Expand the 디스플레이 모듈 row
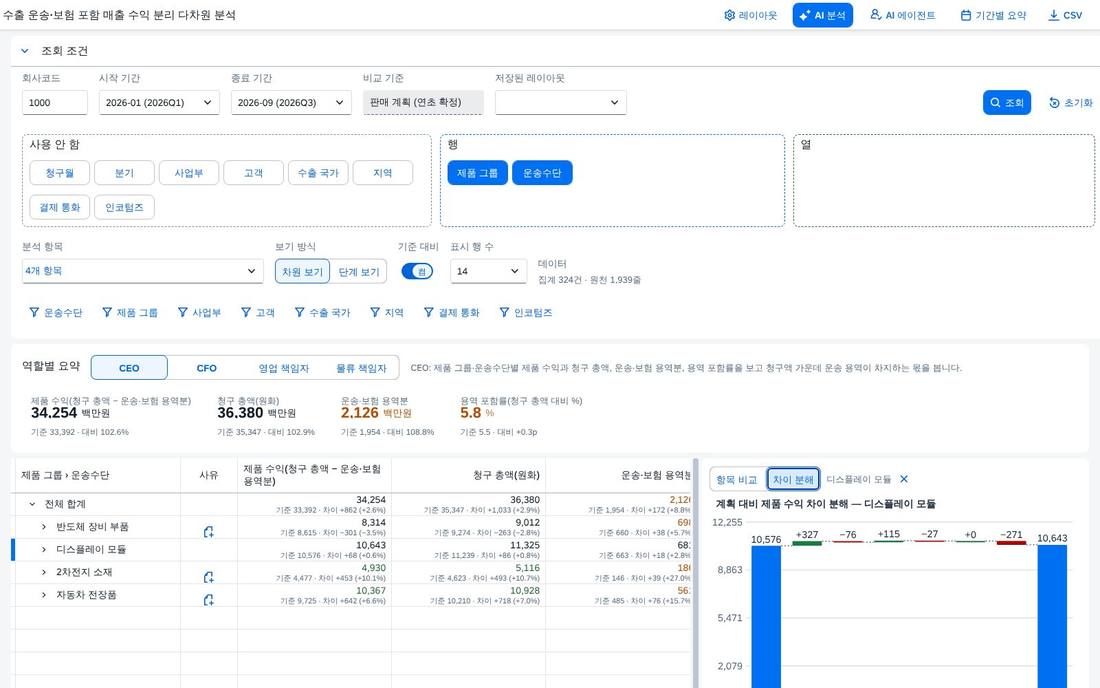The width and height of the screenshot is (1100, 688). [43, 550]
